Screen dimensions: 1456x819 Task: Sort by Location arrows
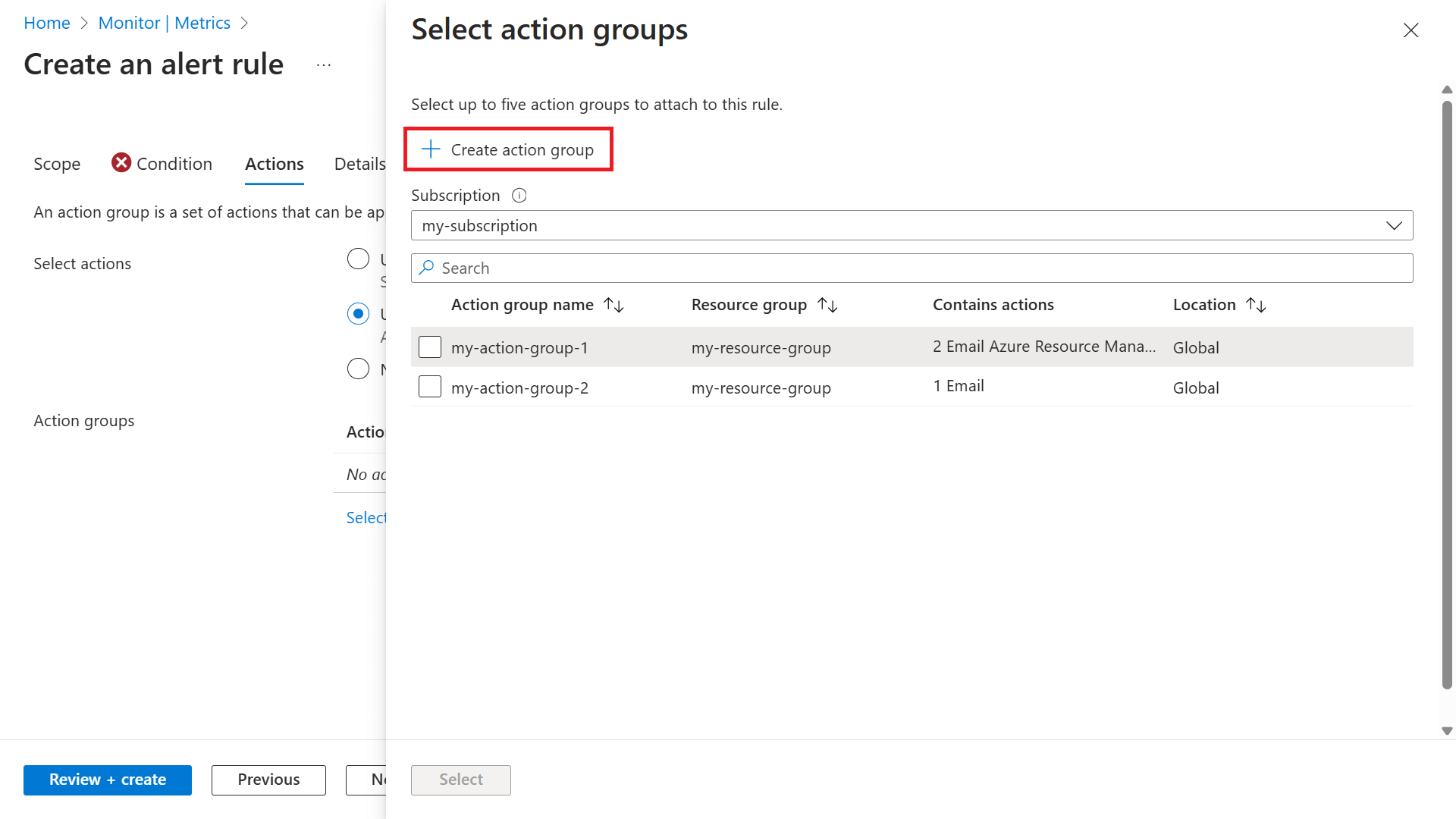(x=1256, y=305)
